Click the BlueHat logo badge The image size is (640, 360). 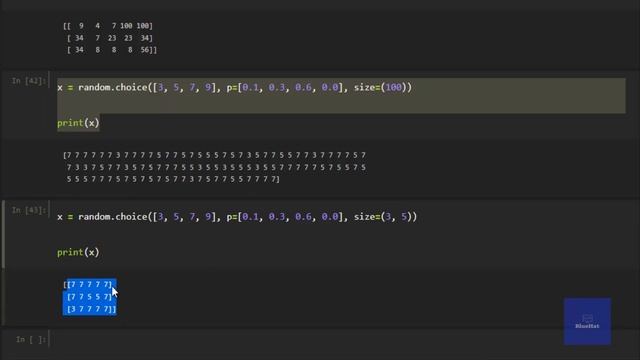[587, 321]
